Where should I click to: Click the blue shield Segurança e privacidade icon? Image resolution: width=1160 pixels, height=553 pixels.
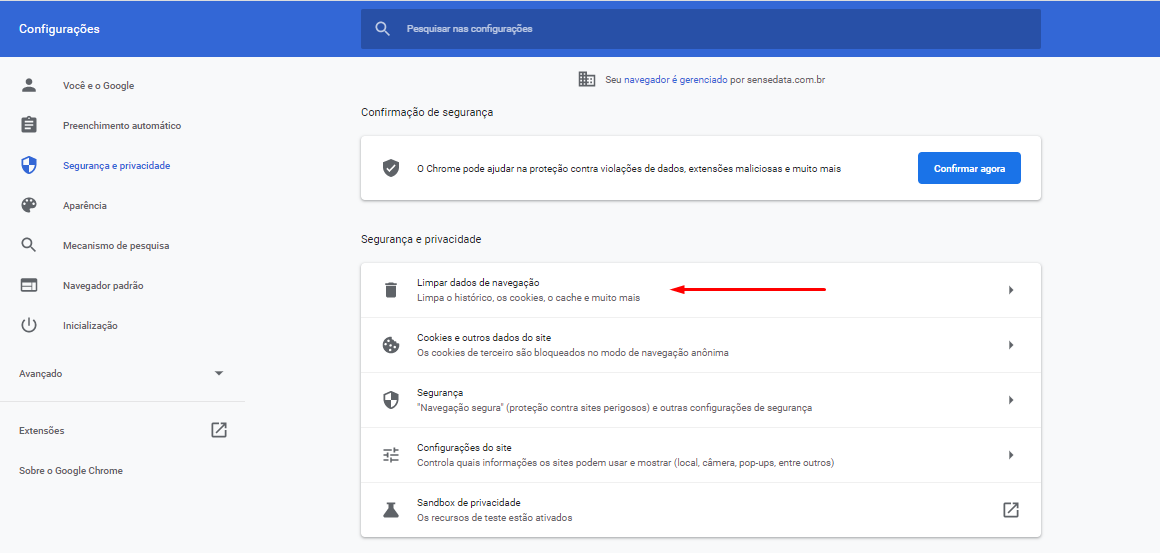point(29,165)
